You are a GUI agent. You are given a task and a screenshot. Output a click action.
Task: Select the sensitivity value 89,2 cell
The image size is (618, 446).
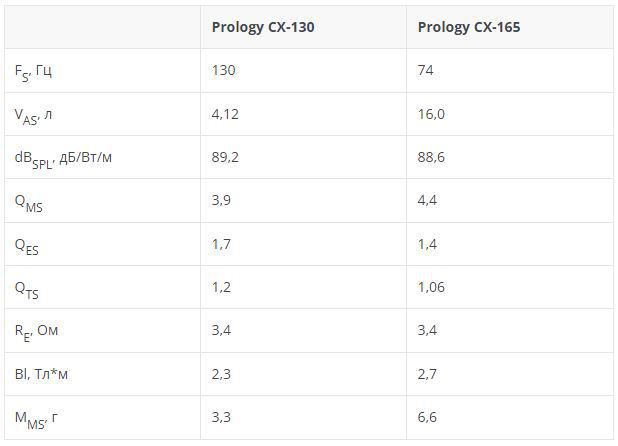(x=226, y=157)
